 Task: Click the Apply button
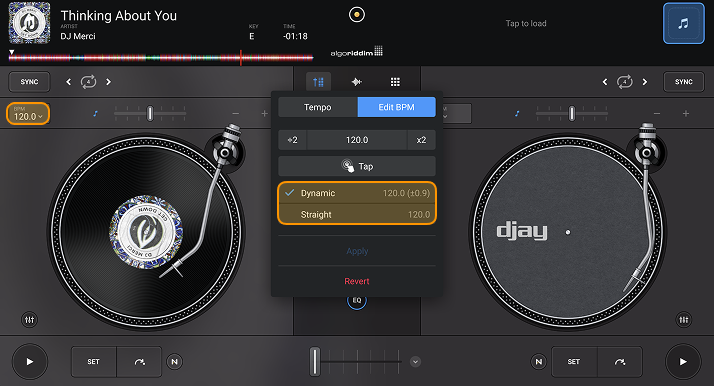click(357, 251)
